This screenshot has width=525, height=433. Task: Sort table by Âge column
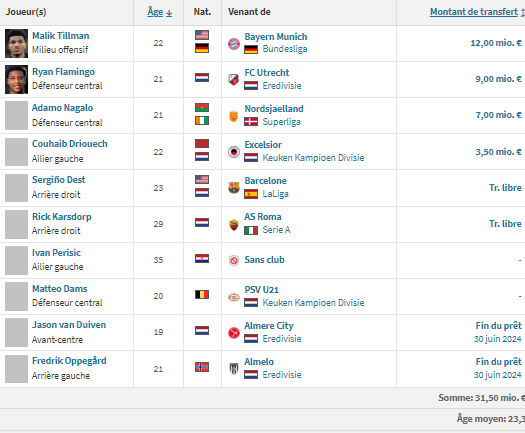click(159, 12)
